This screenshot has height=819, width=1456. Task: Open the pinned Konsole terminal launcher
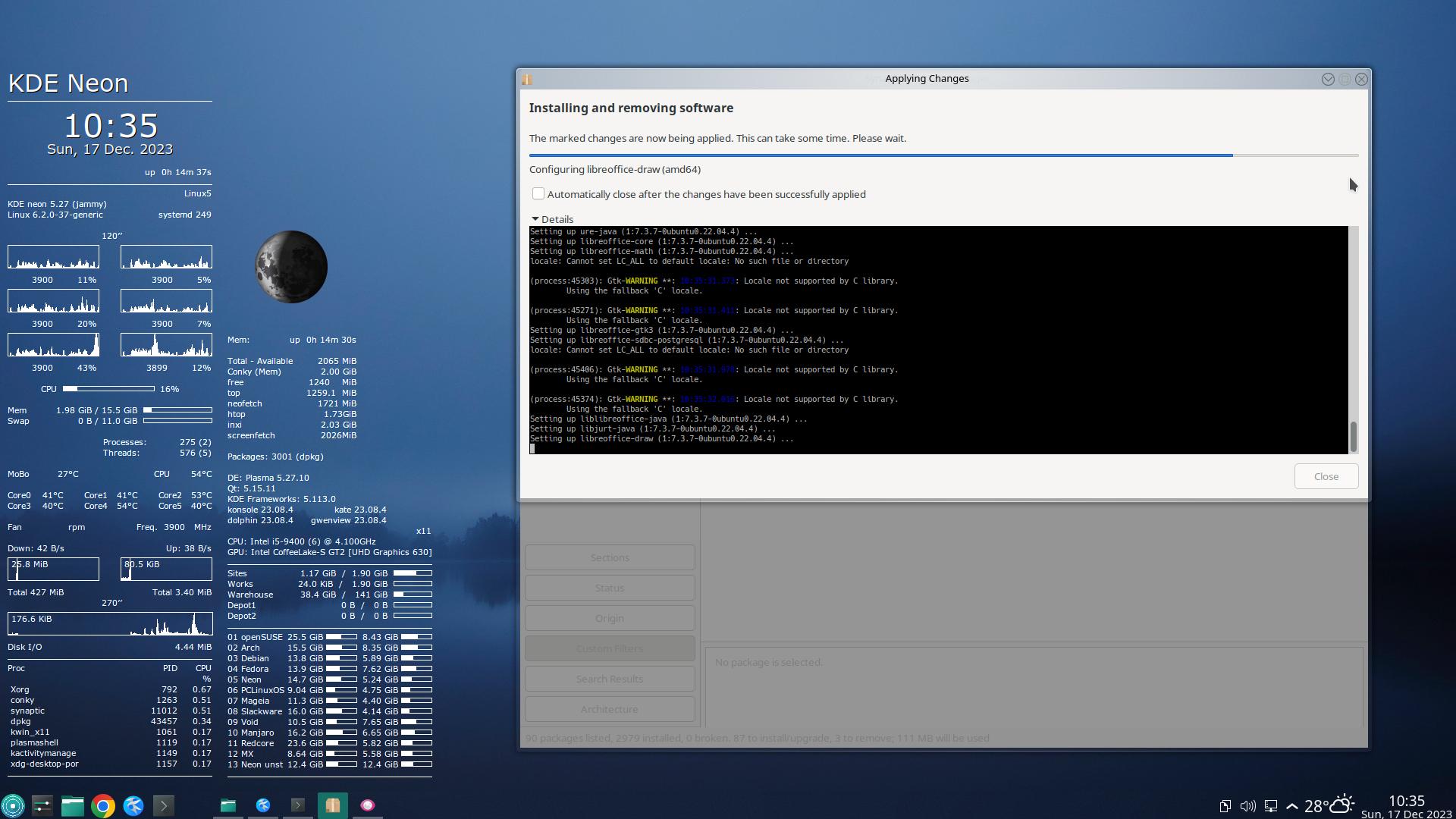[x=164, y=805]
